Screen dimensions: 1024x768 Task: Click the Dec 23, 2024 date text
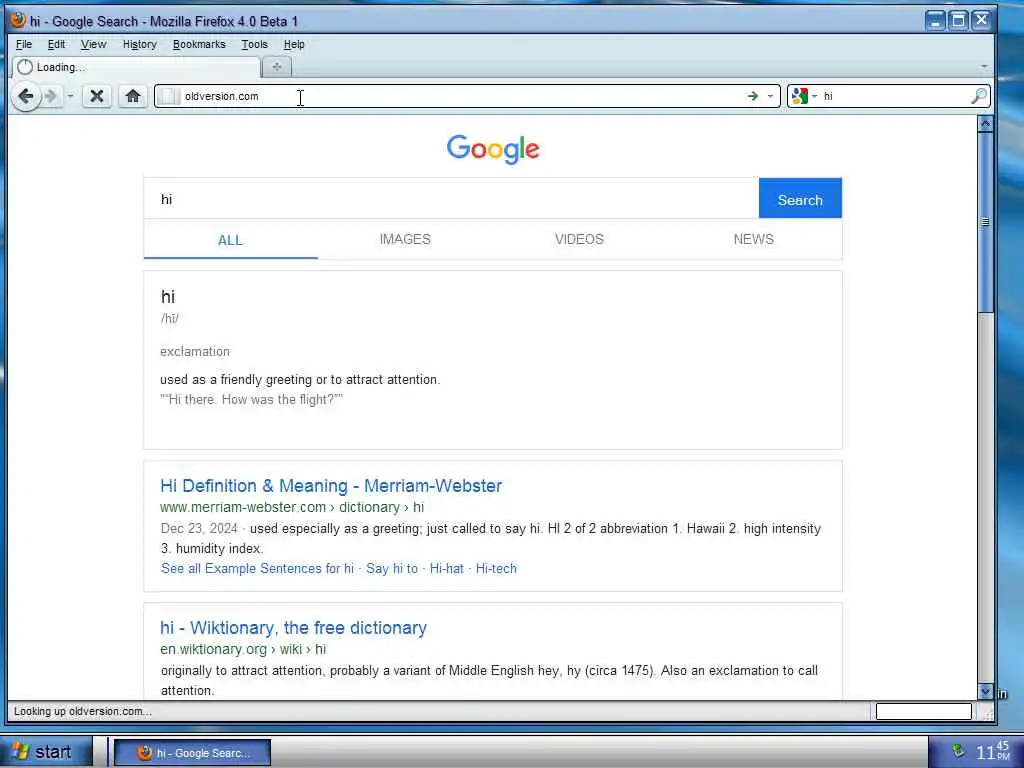pyautogui.click(x=199, y=529)
